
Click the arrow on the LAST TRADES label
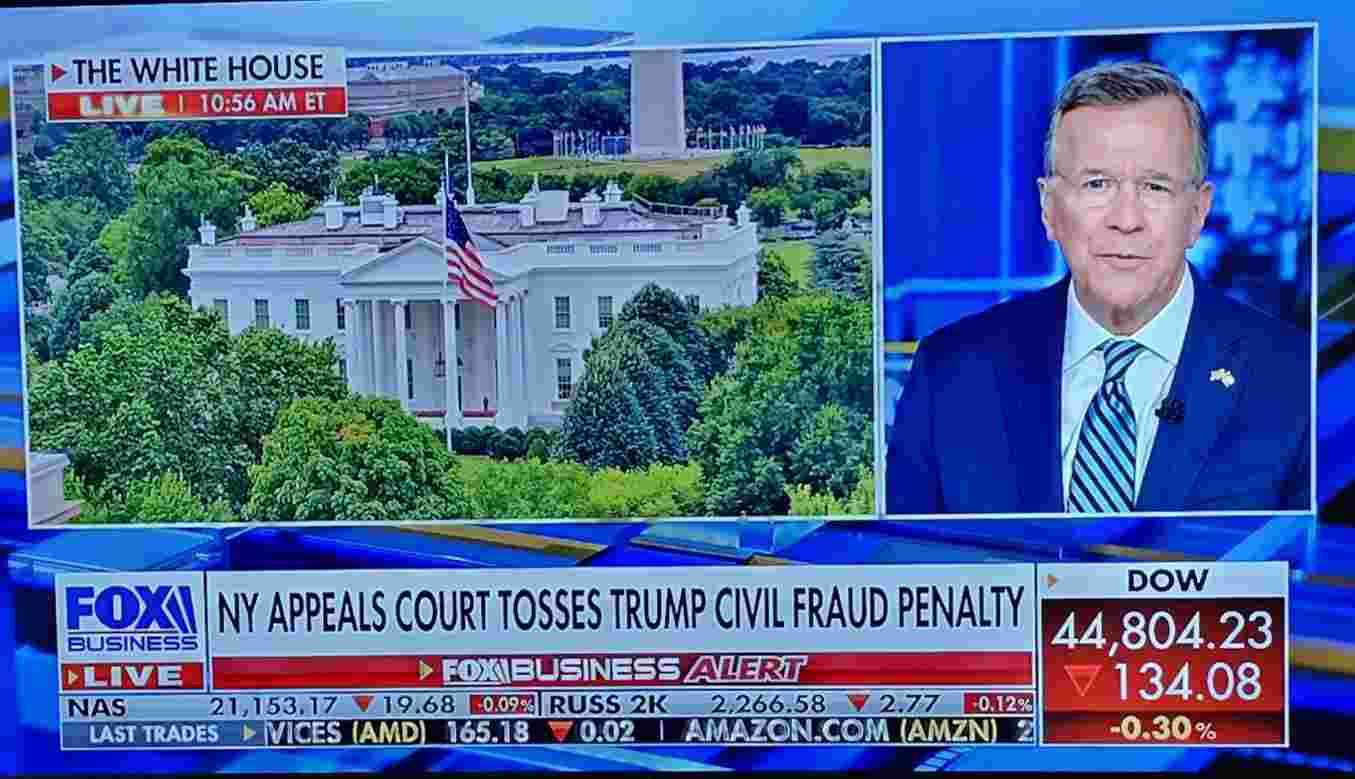(x=249, y=733)
